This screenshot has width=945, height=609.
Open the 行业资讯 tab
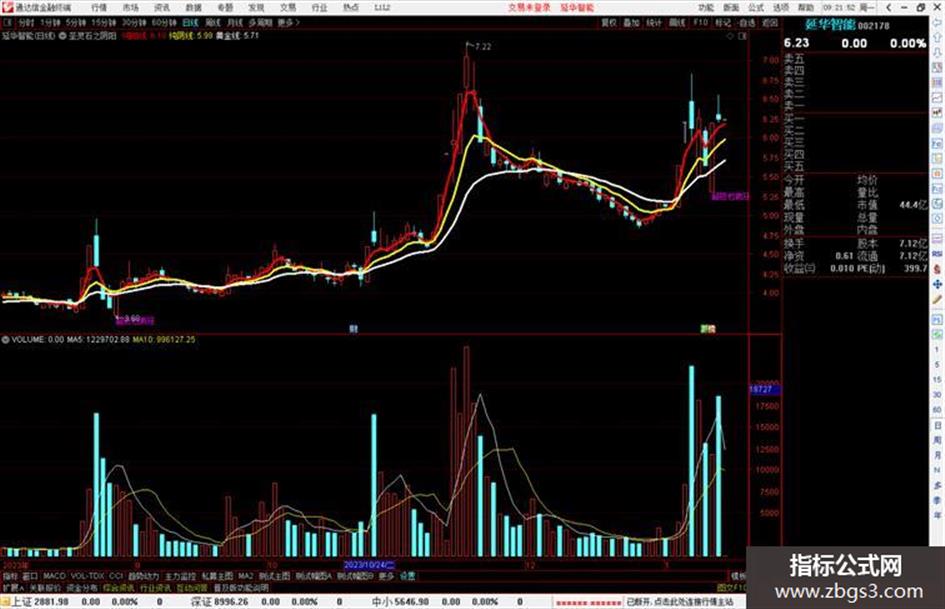click(155, 588)
